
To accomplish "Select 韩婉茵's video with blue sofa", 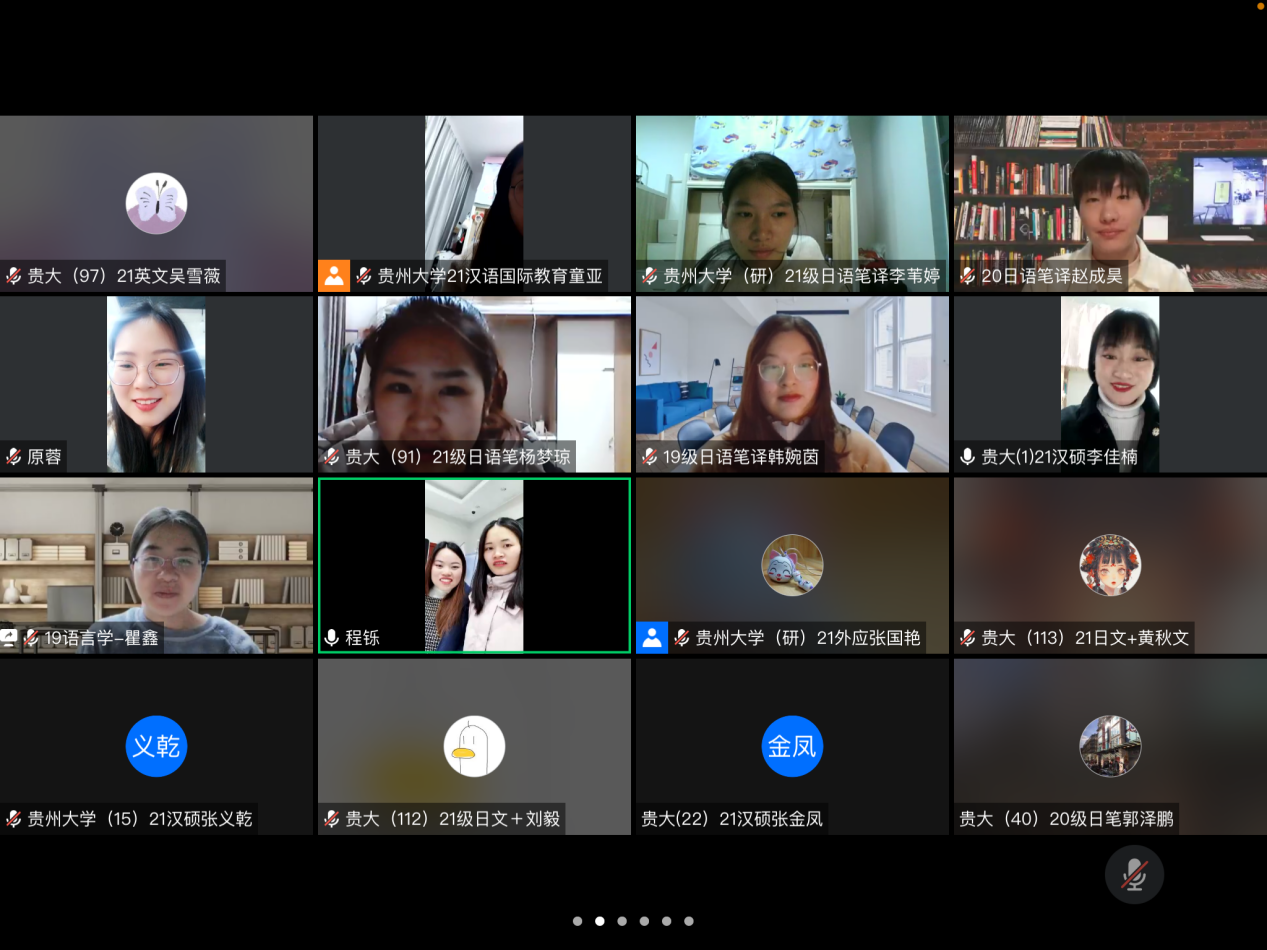I will pyautogui.click(x=792, y=385).
